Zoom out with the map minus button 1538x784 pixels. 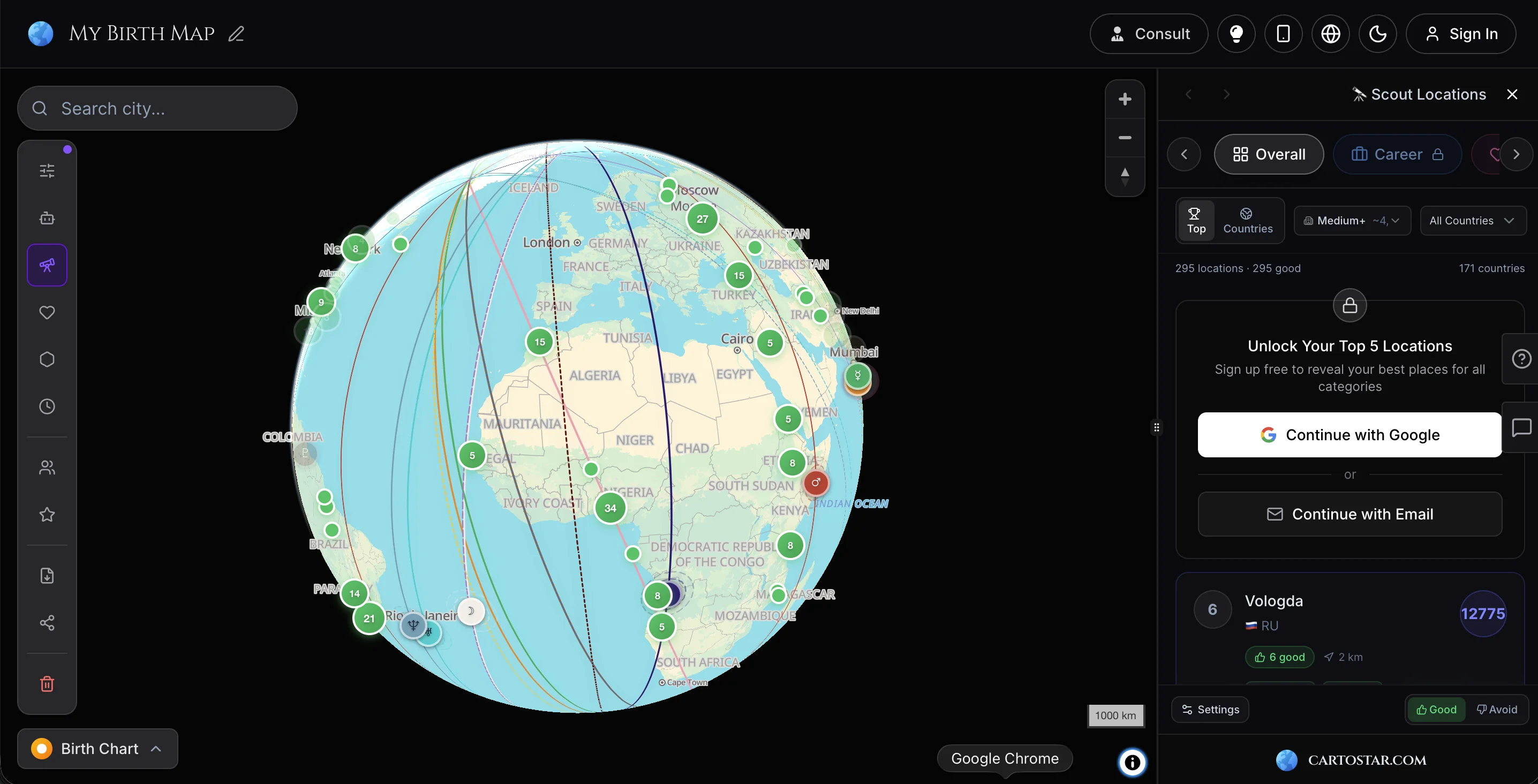(x=1125, y=137)
